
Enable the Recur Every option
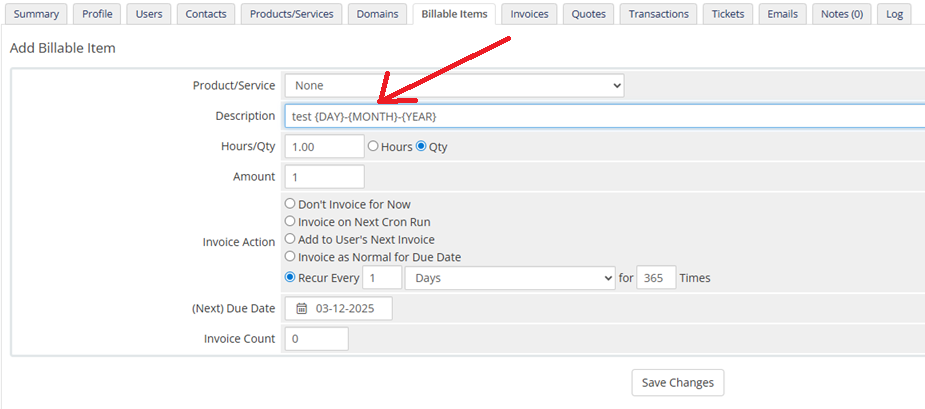(x=290, y=278)
